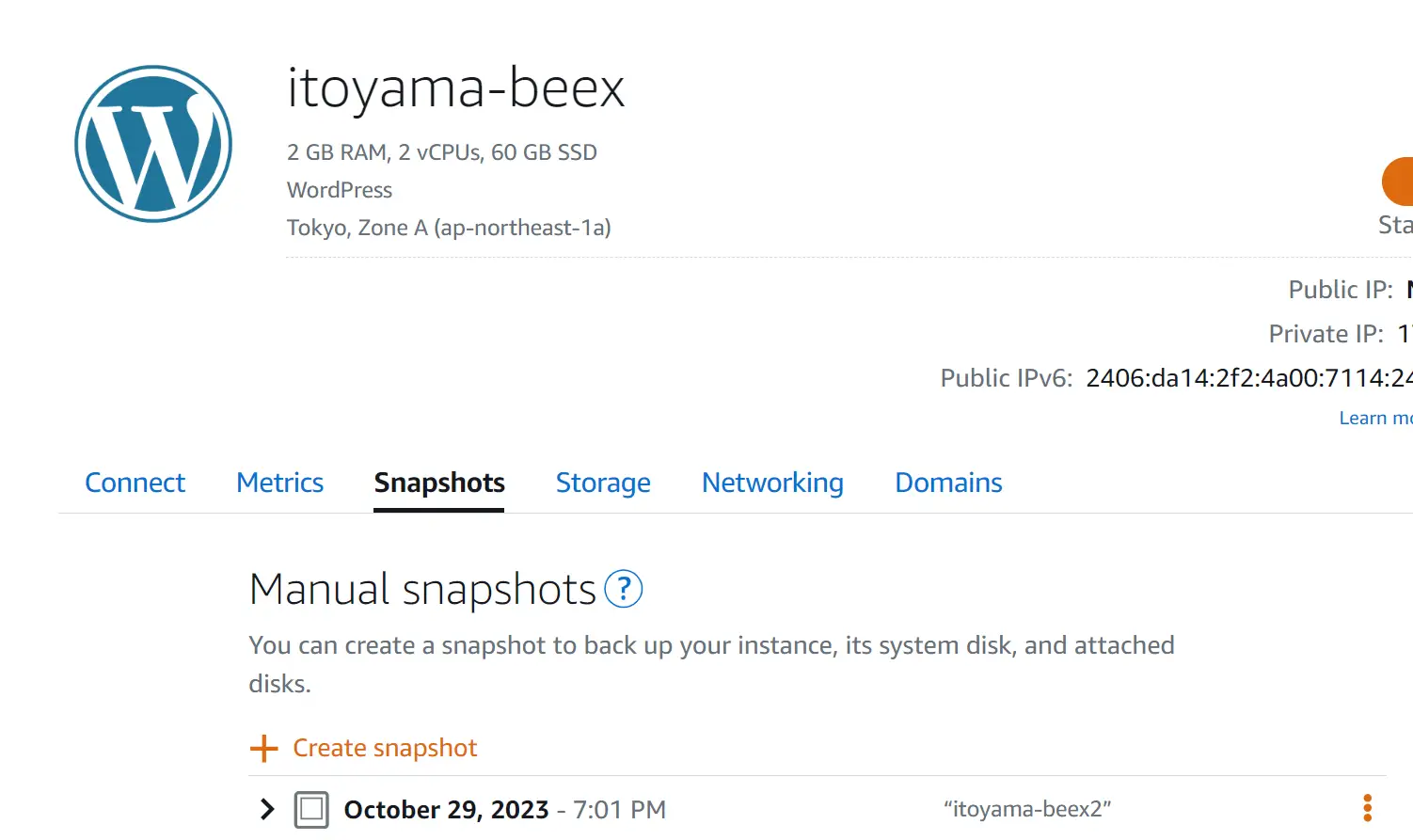Click the 2 GB RAM, 2 vCPUs specs text
Screen dimensions: 1413x840
click(x=442, y=152)
